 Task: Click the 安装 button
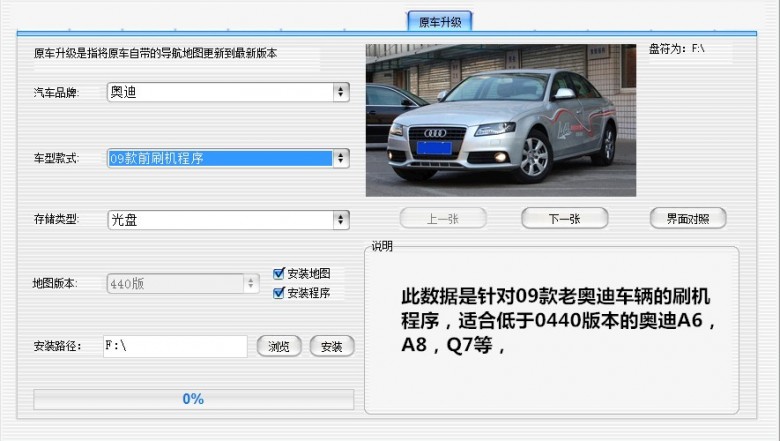[x=332, y=346]
